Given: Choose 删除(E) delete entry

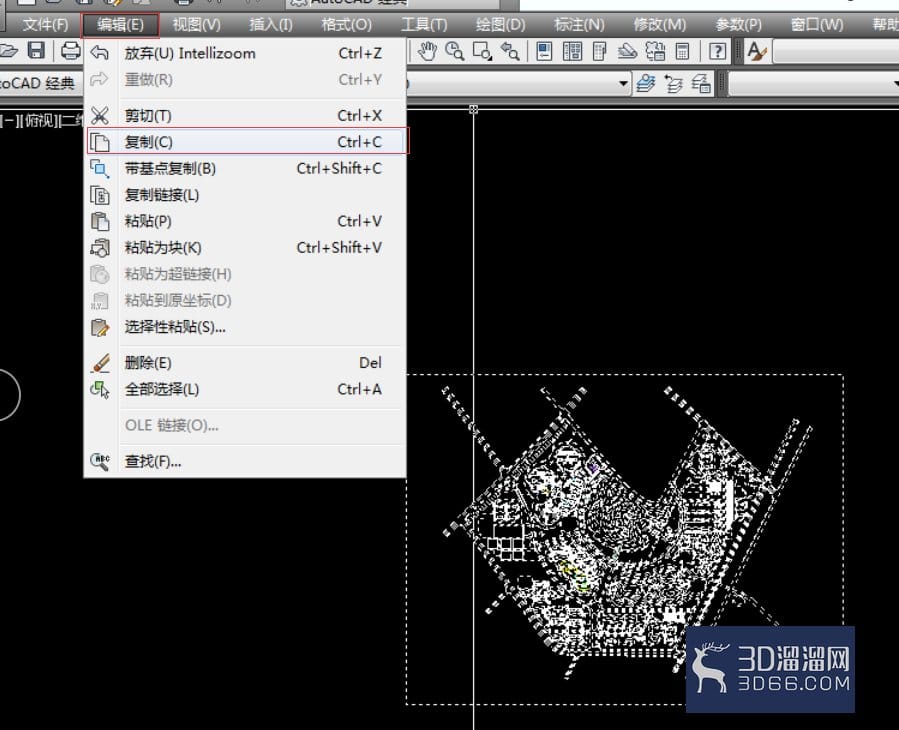Looking at the screenshot, I should click(245, 363).
